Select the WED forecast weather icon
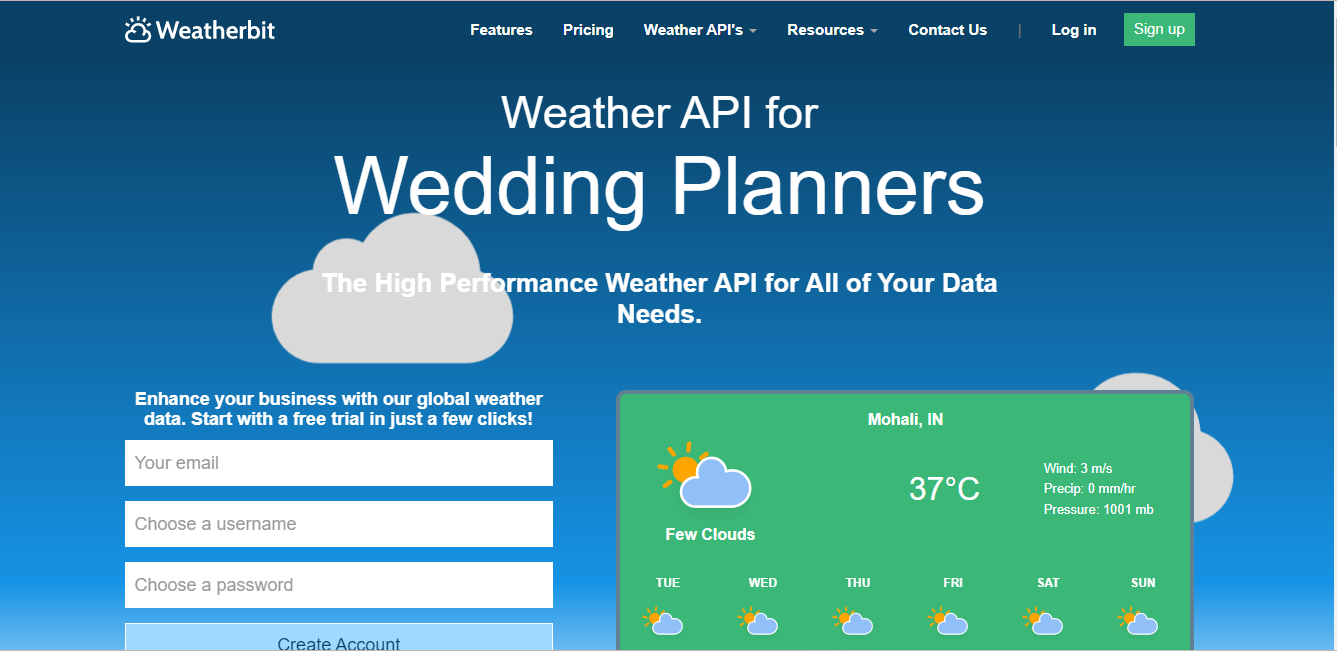 tap(758, 621)
